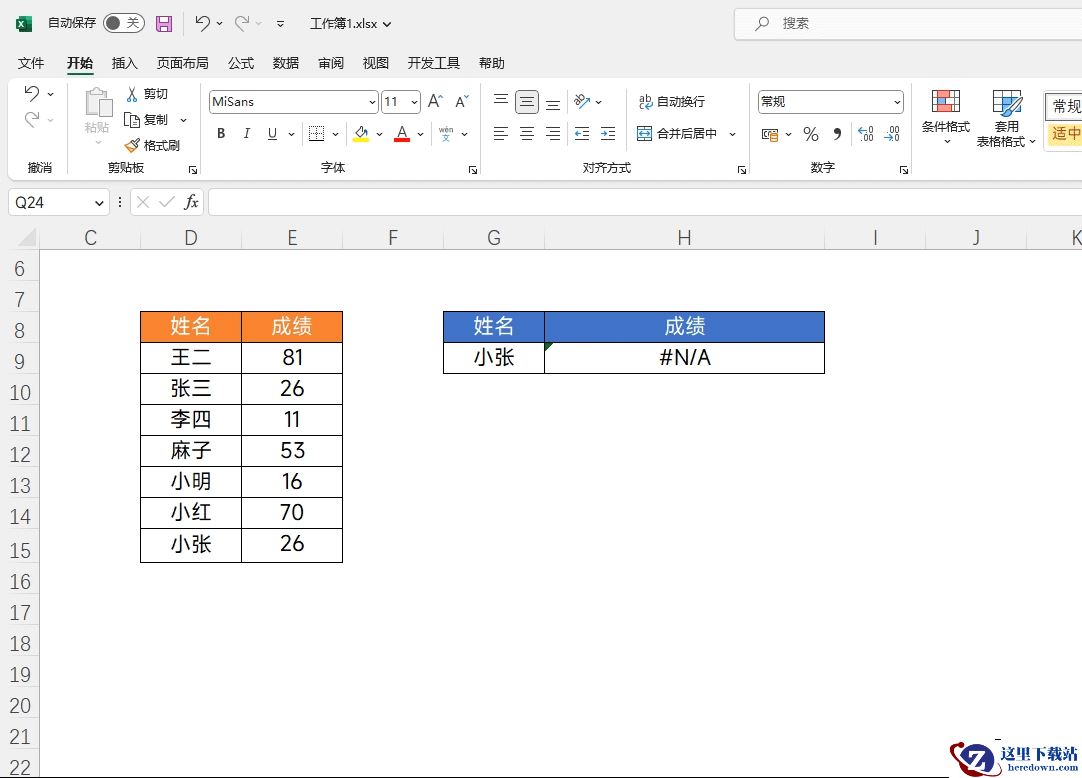This screenshot has width=1082, height=778.
Task: Open number format dropdown showing 常规
Action: [897, 102]
